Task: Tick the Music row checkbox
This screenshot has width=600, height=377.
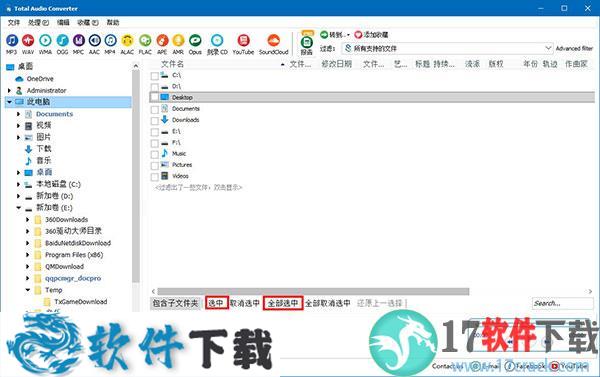Action: [x=154, y=155]
